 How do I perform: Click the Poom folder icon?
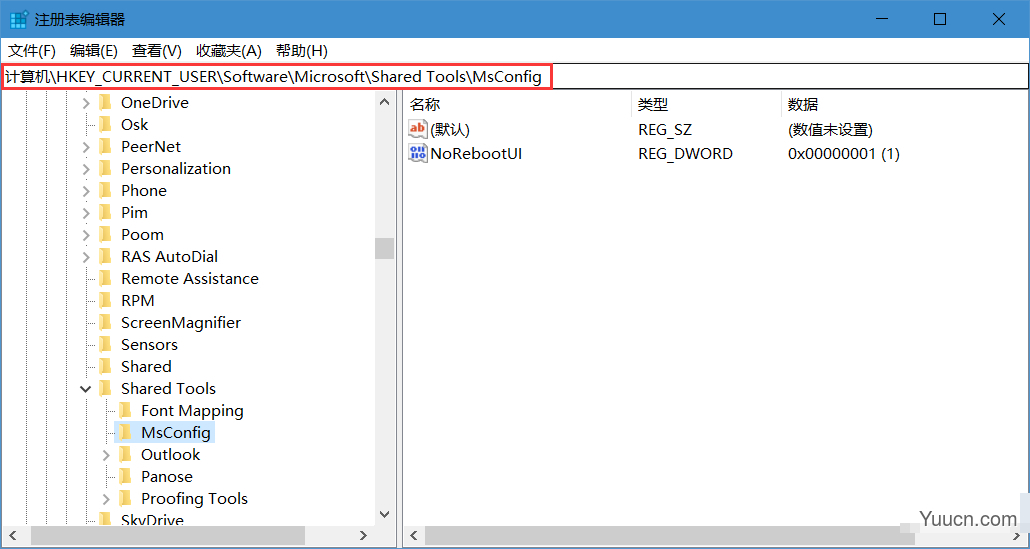(105, 234)
